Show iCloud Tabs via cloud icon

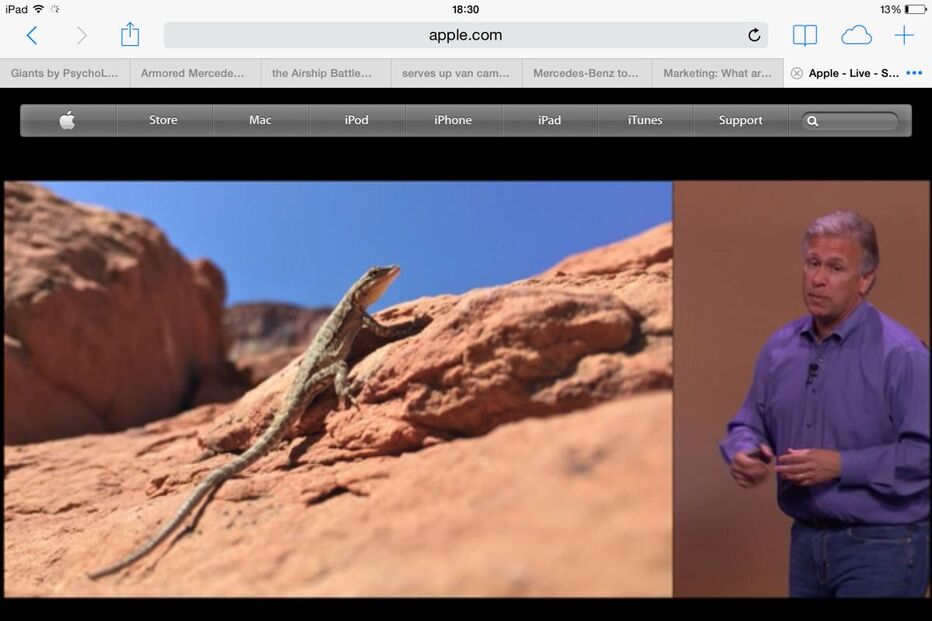tap(856, 36)
